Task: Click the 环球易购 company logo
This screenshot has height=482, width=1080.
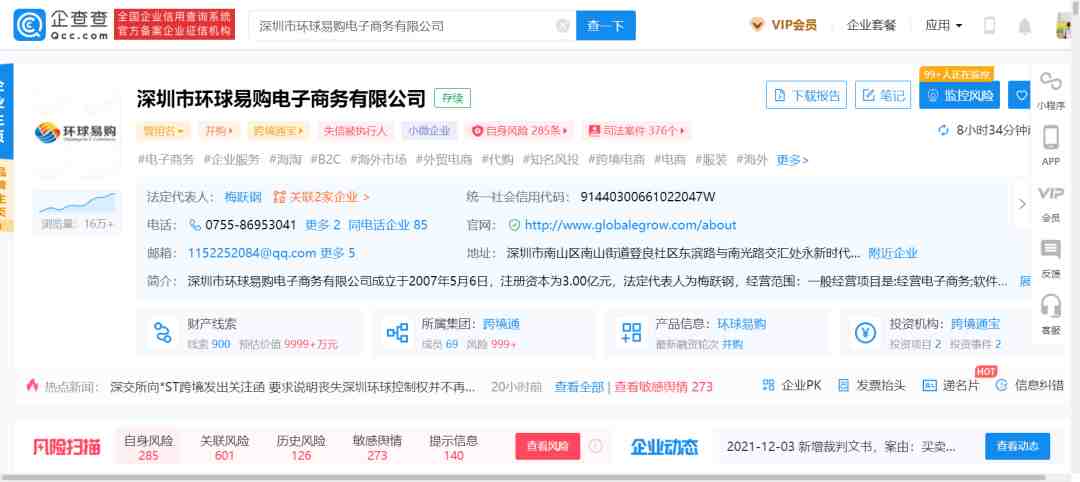Action: click(76, 131)
